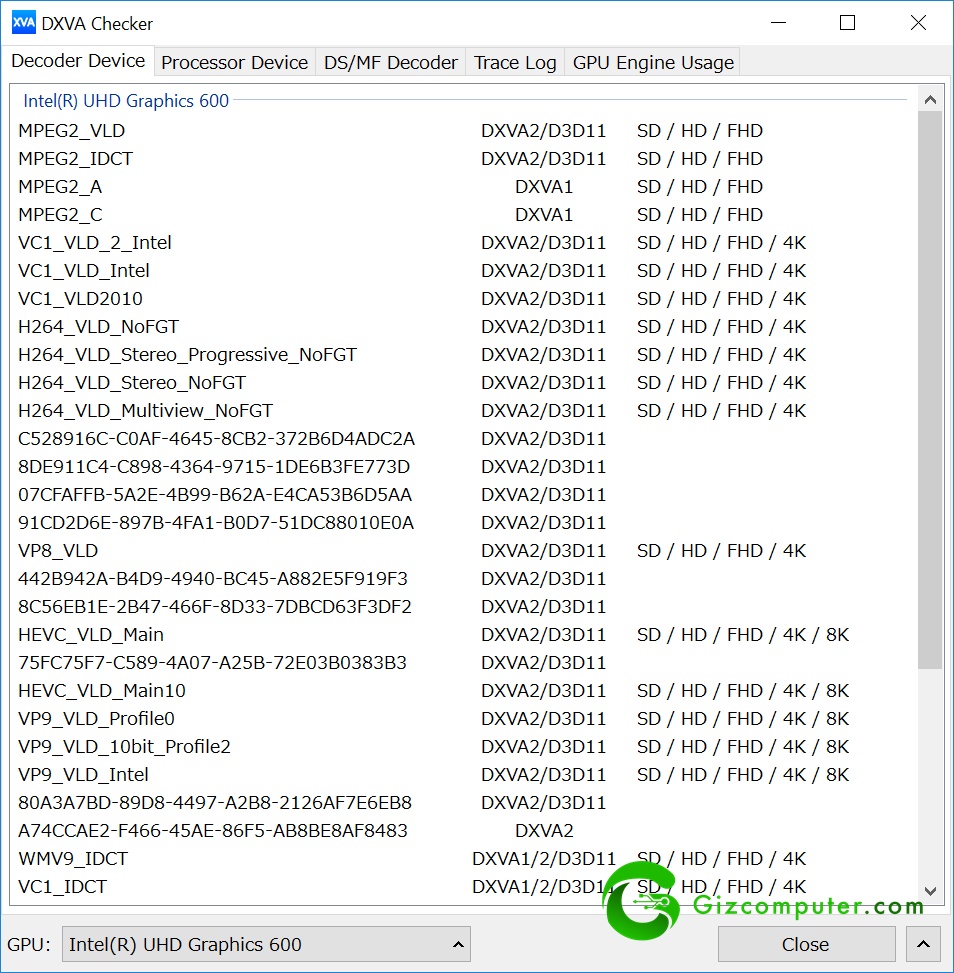The width and height of the screenshot is (954, 973).
Task: Expand the arrow button beside Close
Action: click(x=924, y=944)
